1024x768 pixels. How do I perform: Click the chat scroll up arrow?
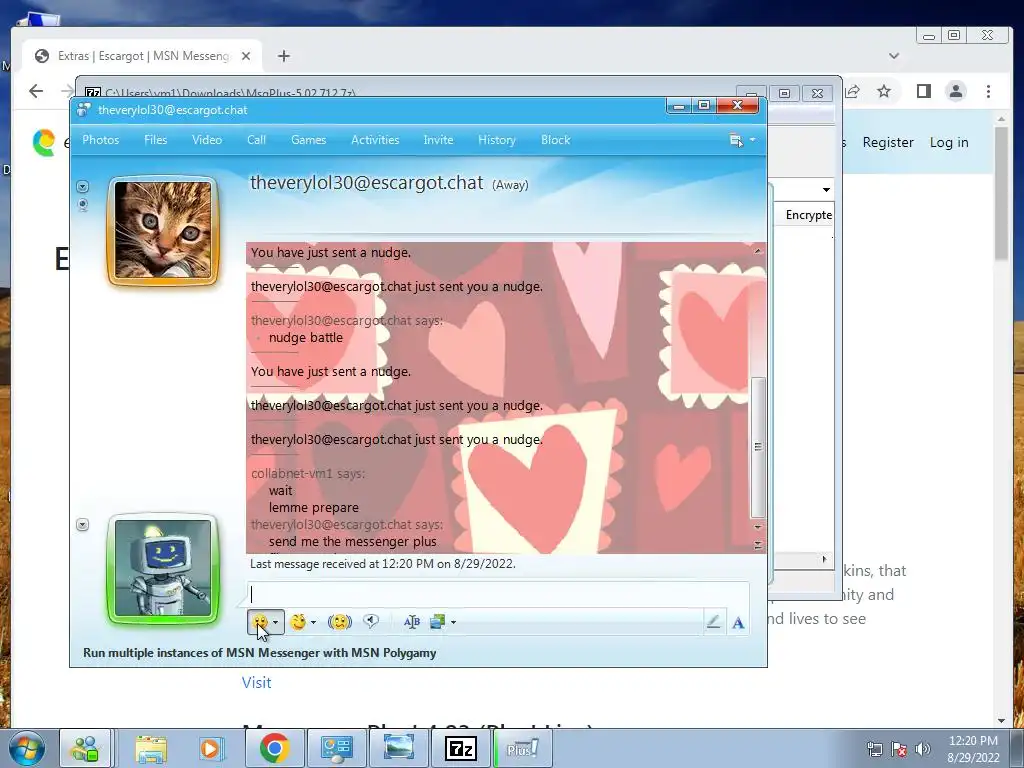coord(758,251)
